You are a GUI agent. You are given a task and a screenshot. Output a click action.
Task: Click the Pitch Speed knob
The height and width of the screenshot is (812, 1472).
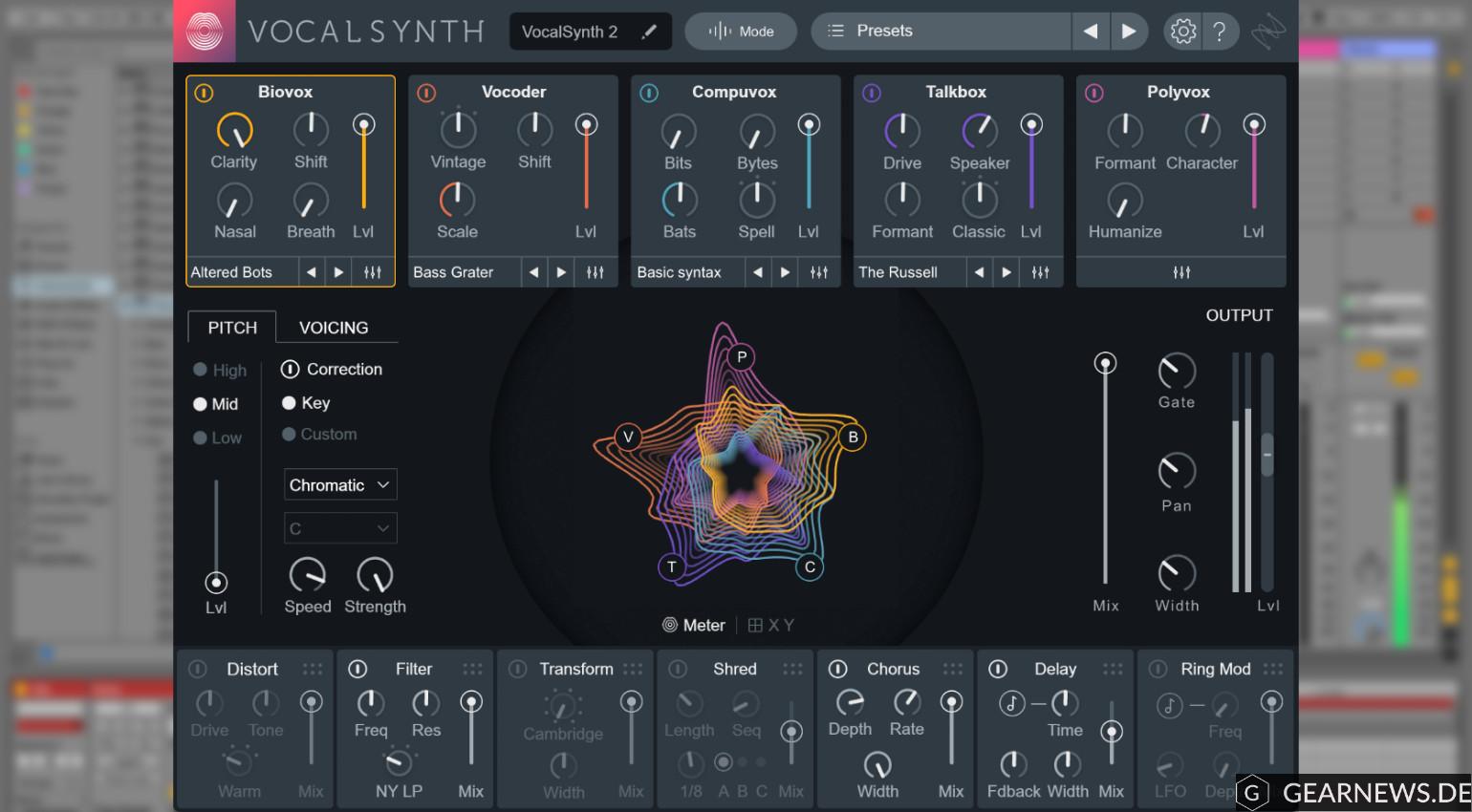tap(308, 575)
